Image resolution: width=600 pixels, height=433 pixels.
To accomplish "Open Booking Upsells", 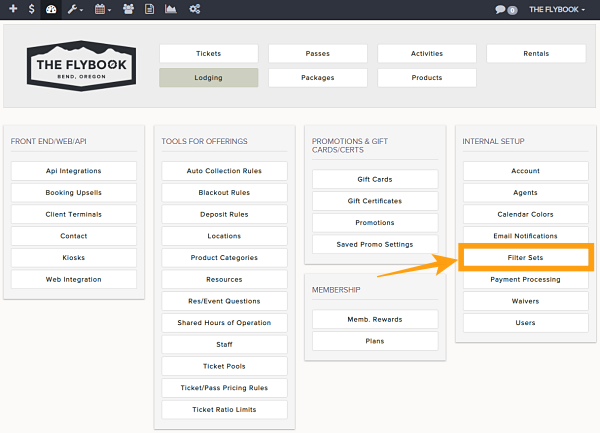I will pos(74,193).
